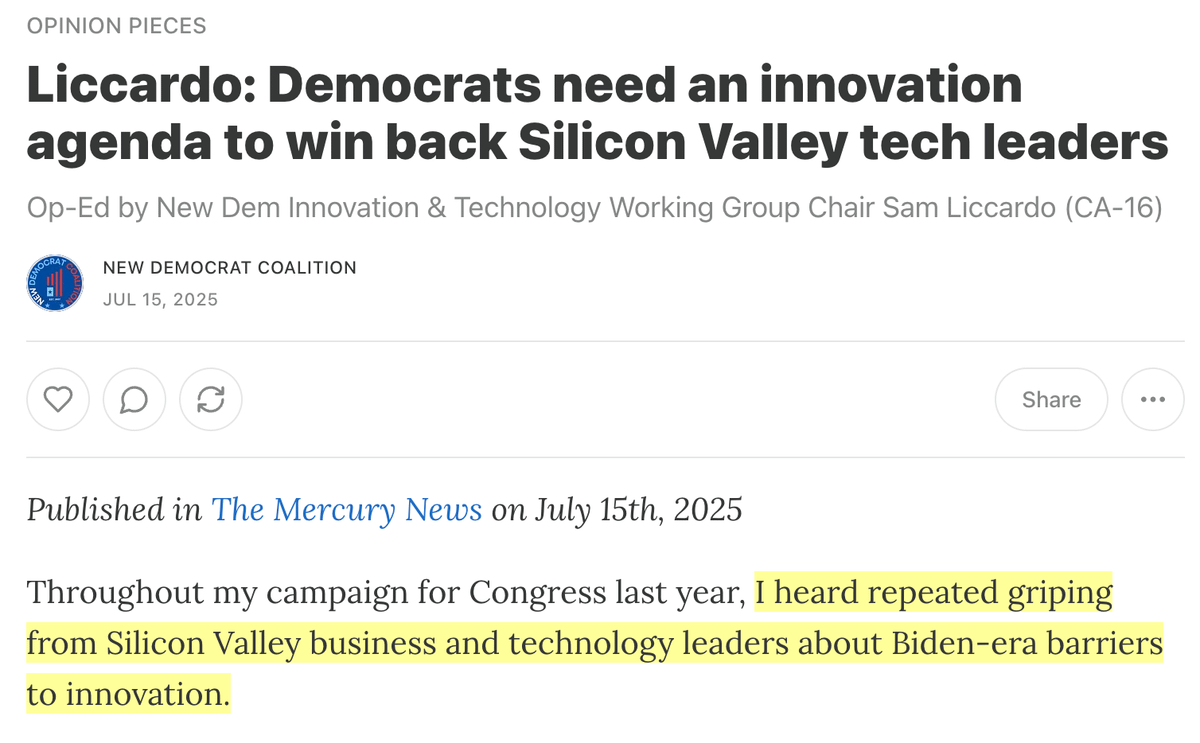Go to the OPINION PIECES section

[117, 26]
